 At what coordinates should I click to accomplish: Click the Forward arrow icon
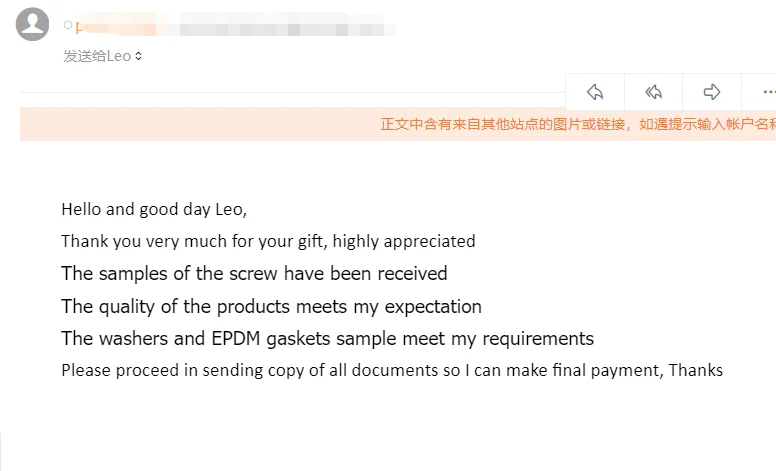tap(712, 92)
